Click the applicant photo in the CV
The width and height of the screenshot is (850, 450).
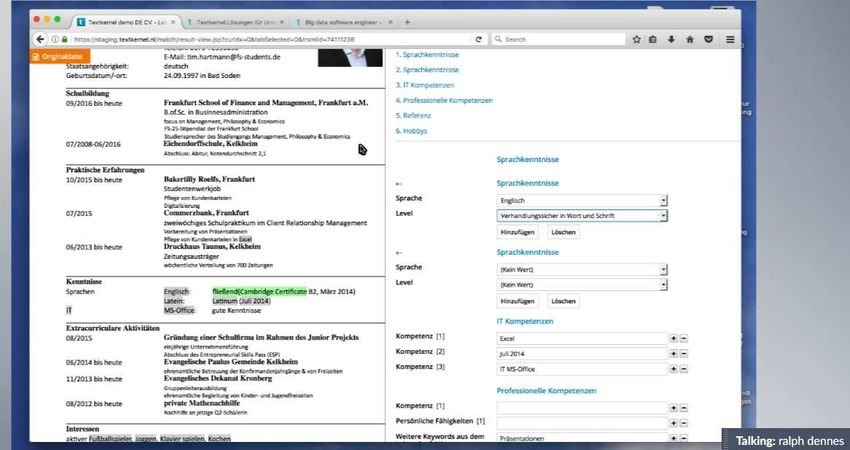tap(350, 57)
